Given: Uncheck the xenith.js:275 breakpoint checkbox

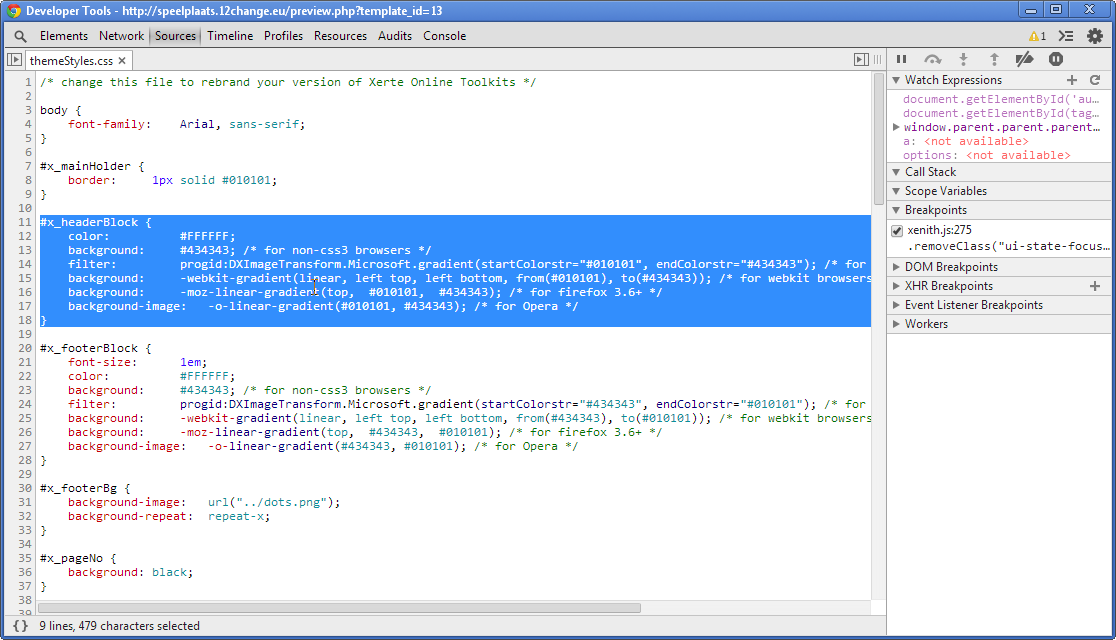Looking at the screenshot, I should tap(897, 231).
